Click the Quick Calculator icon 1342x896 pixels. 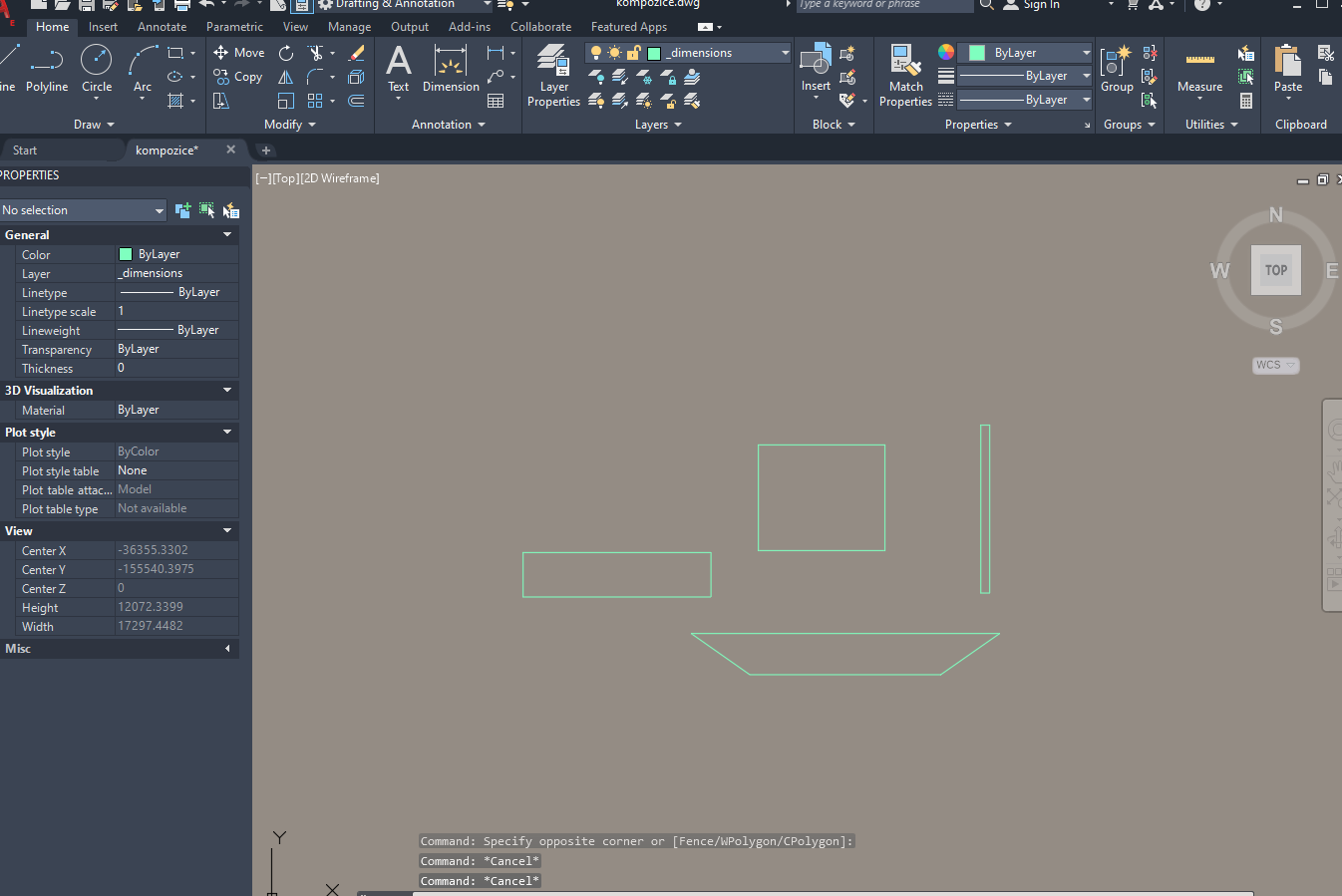(x=1246, y=101)
